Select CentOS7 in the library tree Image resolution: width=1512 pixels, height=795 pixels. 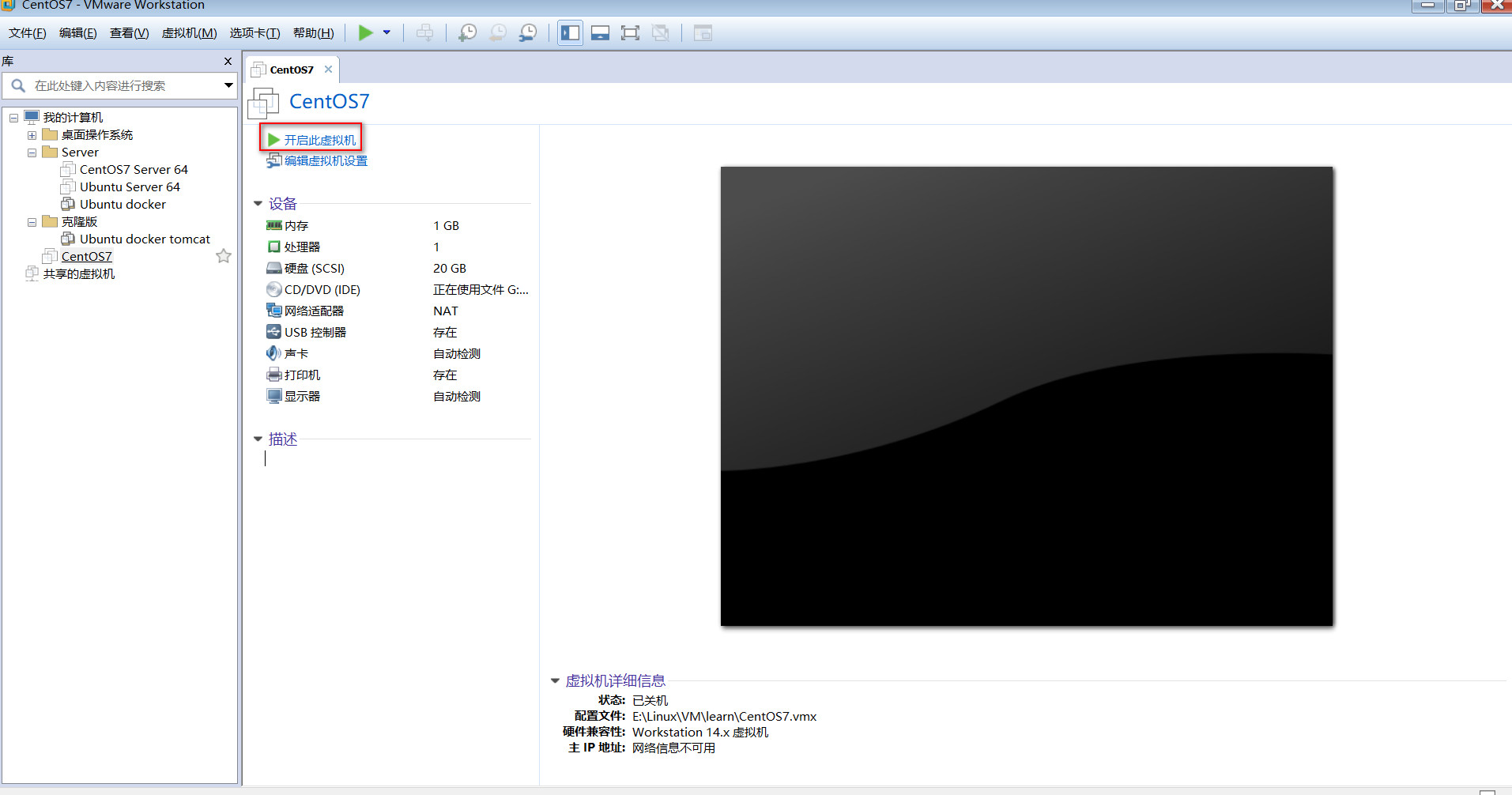(x=87, y=256)
